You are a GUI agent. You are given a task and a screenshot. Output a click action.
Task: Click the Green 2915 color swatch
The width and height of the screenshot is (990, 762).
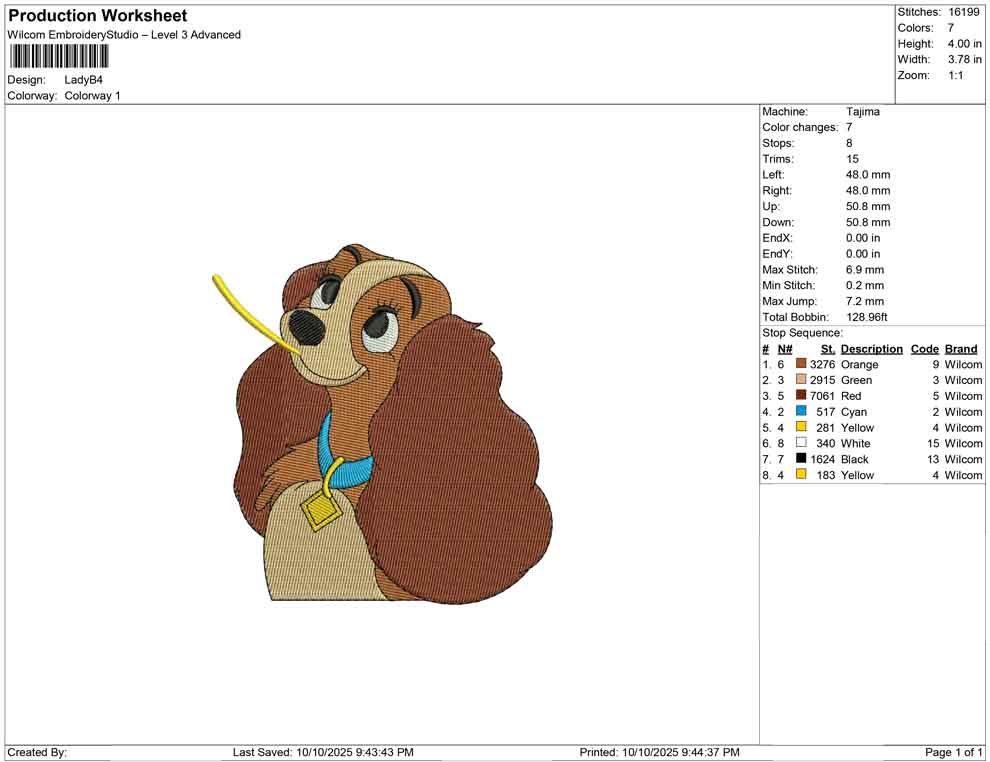[801, 379]
